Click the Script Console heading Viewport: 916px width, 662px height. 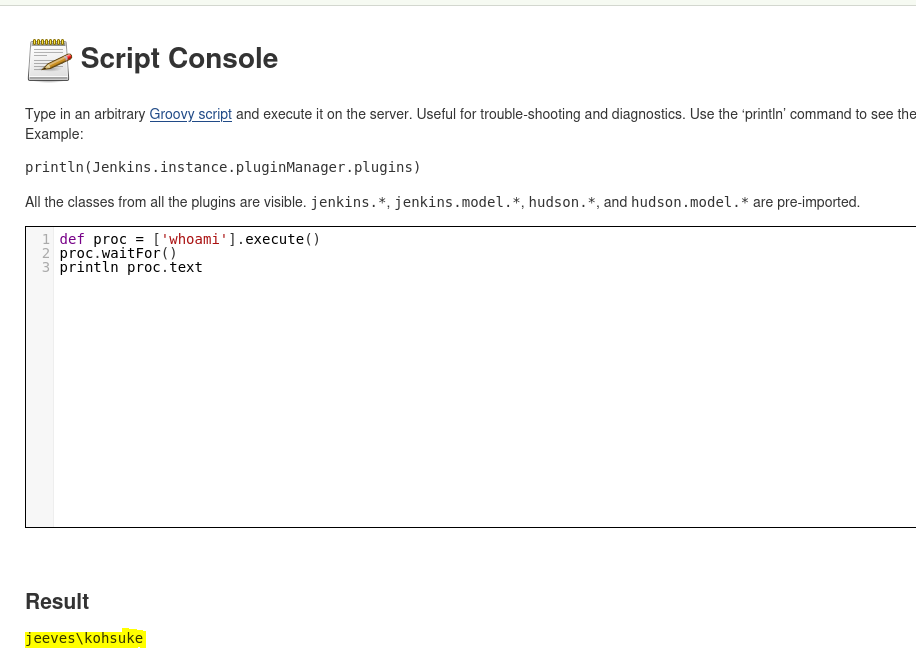point(179,58)
